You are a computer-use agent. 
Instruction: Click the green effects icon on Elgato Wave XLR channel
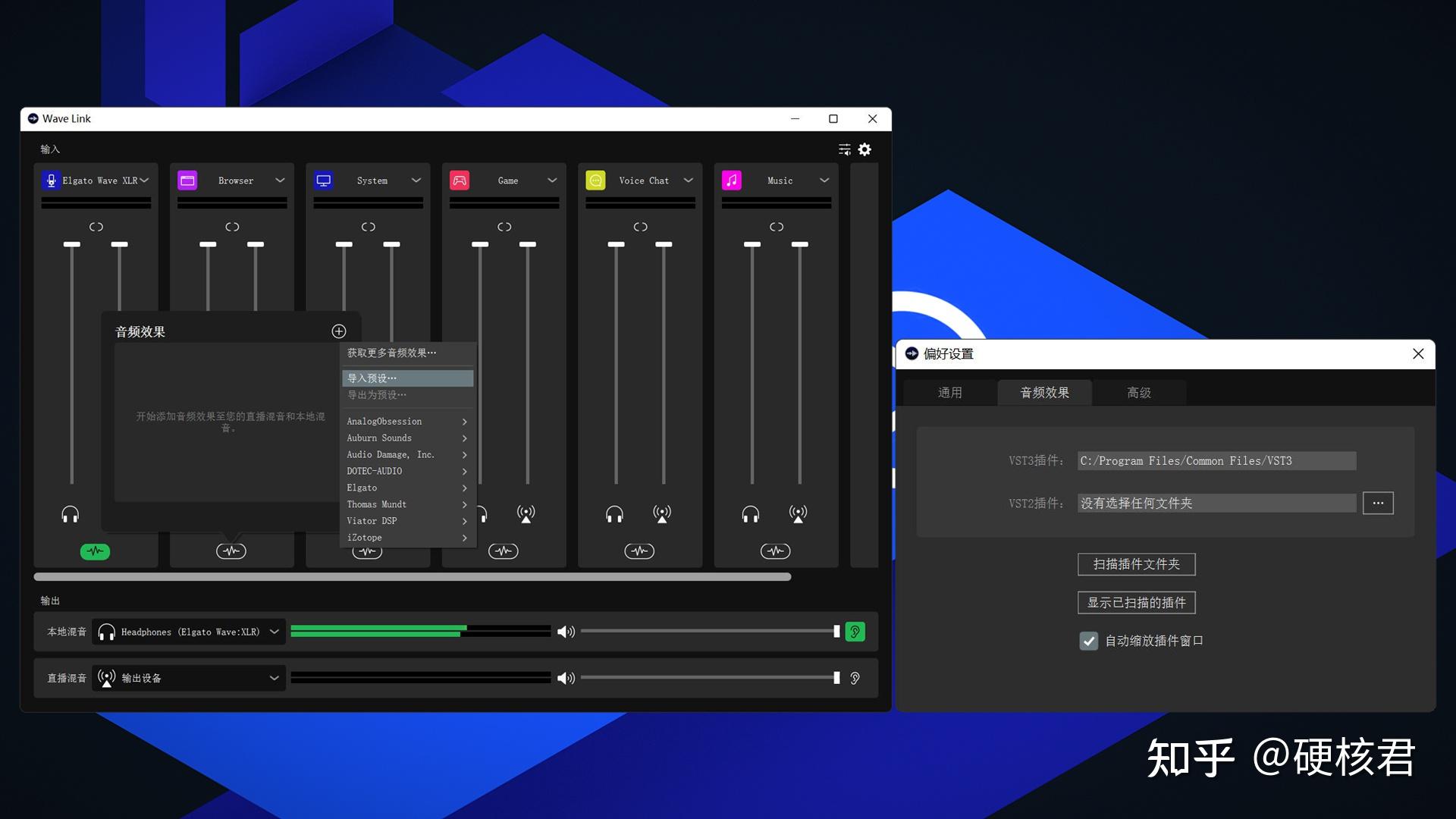tap(94, 551)
